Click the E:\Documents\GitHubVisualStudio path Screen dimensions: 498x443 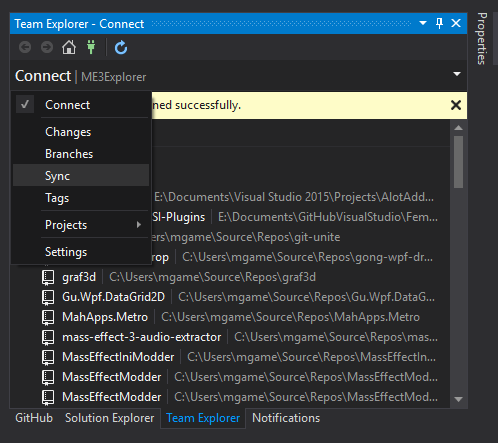(328, 217)
